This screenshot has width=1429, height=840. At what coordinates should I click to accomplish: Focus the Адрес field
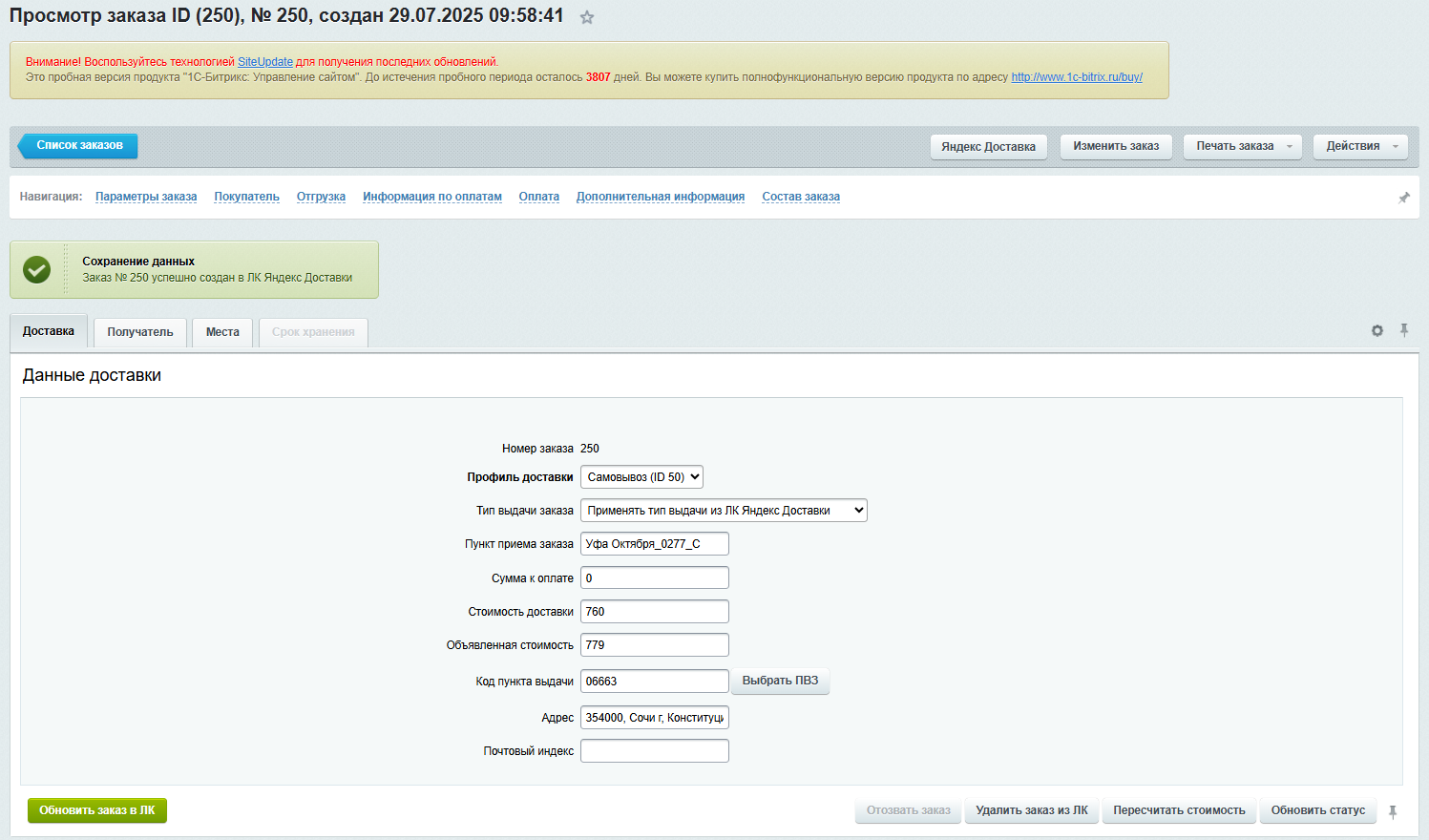[x=655, y=718]
